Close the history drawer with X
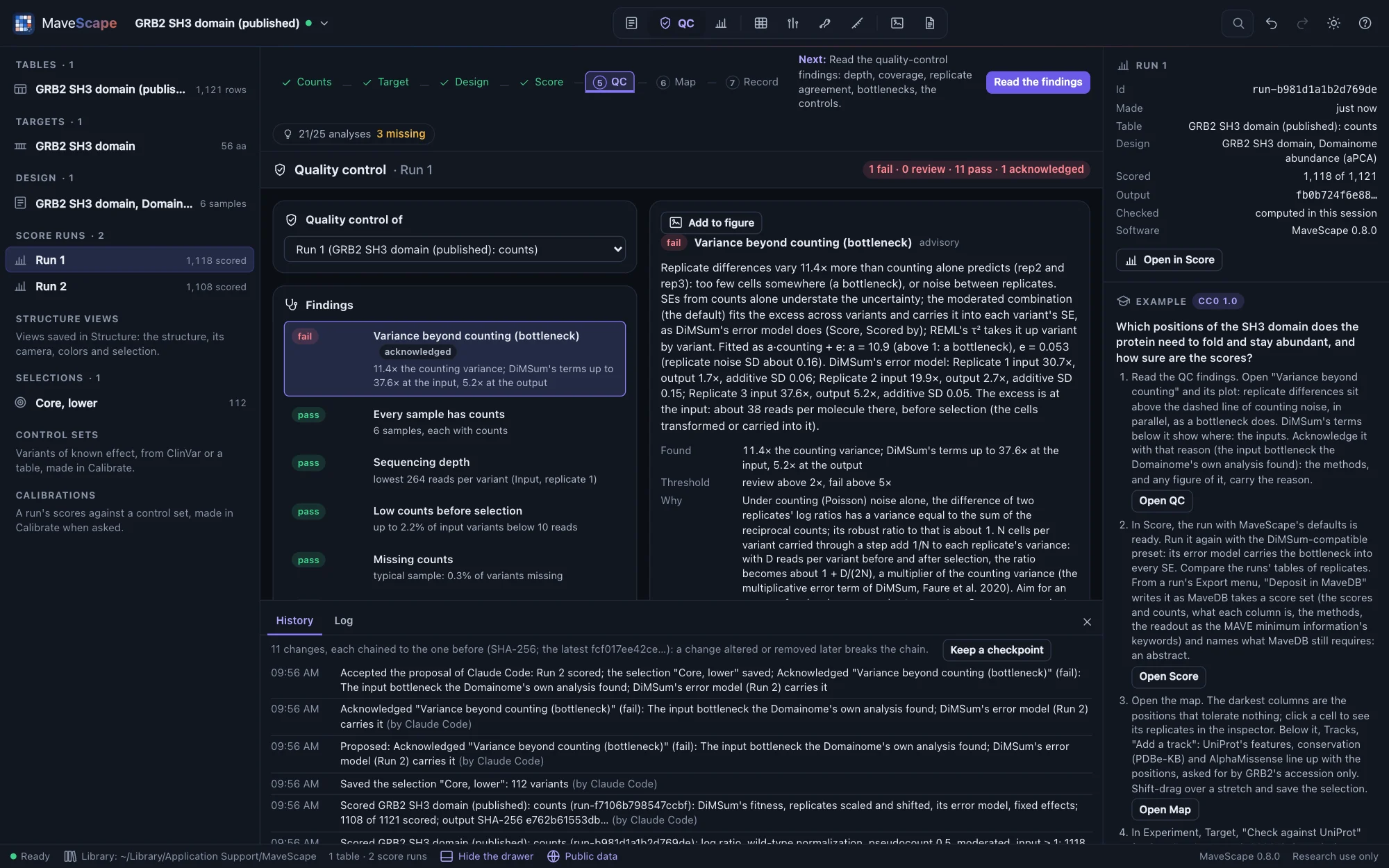The image size is (1389, 868). 1087,622
